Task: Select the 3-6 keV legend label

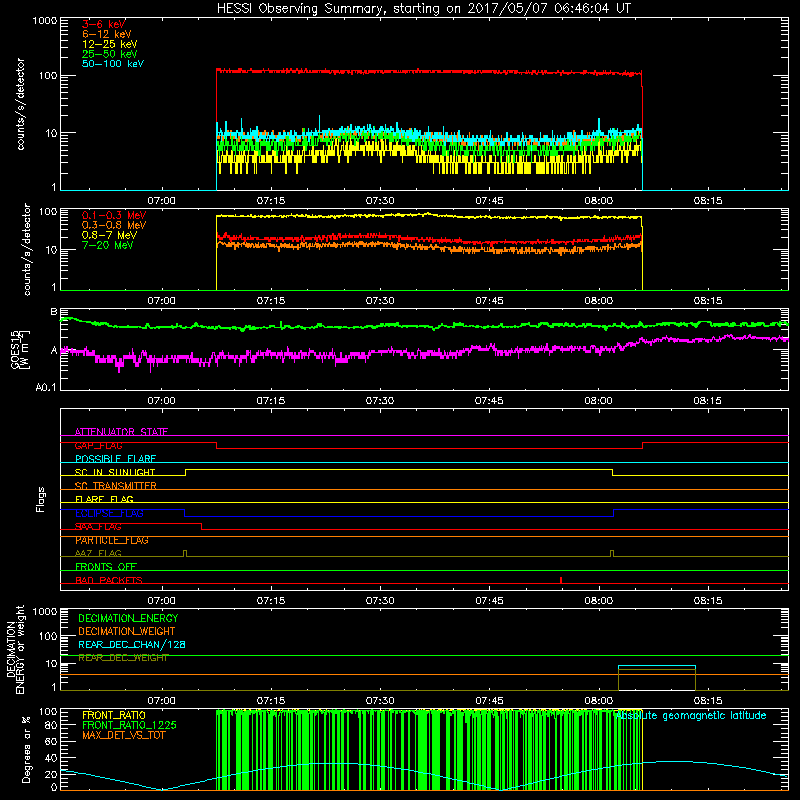Action: point(103,24)
